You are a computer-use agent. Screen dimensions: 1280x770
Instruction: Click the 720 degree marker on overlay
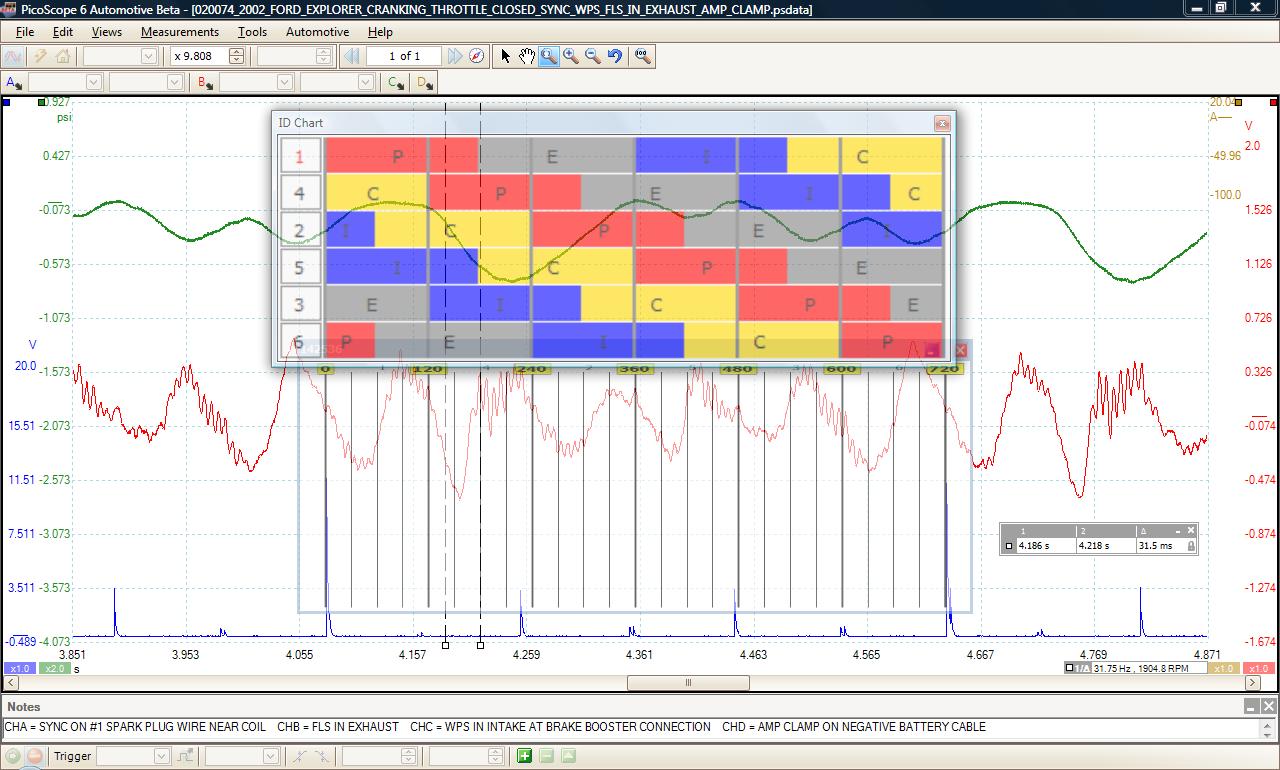click(944, 368)
